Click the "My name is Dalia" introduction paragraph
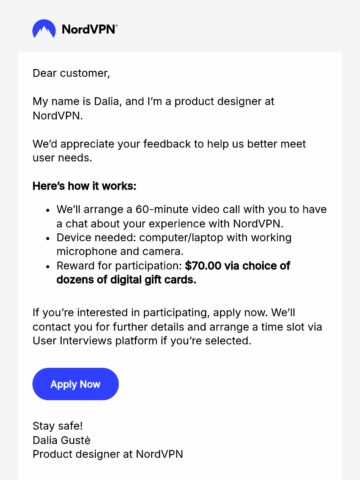This screenshot has height=480, width=360. pos(153,108)
